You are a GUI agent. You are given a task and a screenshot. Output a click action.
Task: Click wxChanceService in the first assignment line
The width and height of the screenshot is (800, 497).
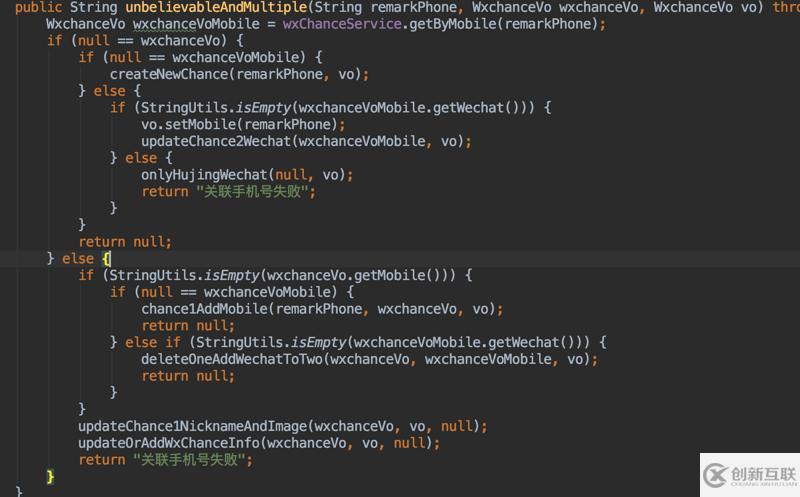click(x=342, y=24)
